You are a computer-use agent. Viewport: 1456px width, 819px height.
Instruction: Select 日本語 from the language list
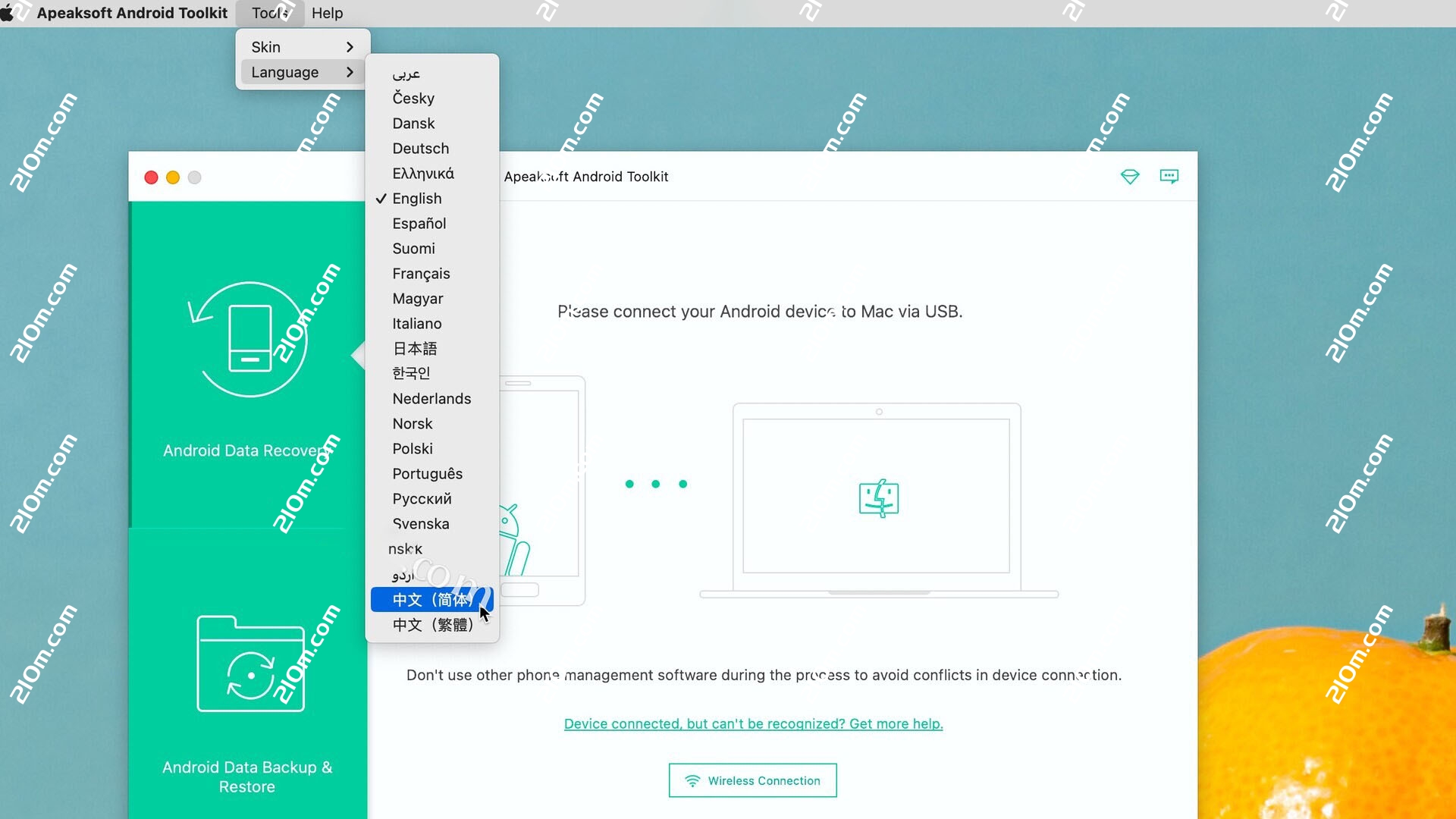(x=414, y=348)
